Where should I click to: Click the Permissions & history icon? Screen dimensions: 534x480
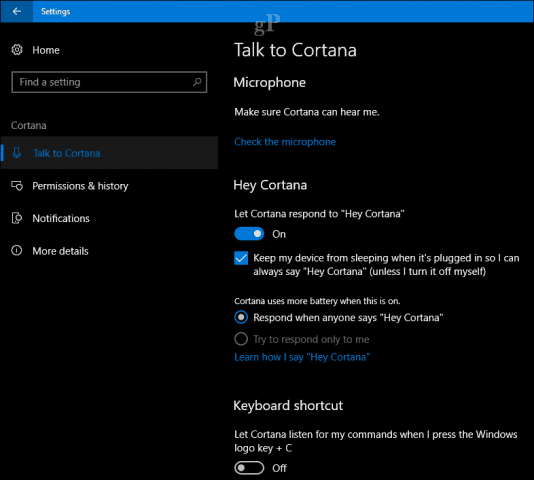tap(17, 186)
